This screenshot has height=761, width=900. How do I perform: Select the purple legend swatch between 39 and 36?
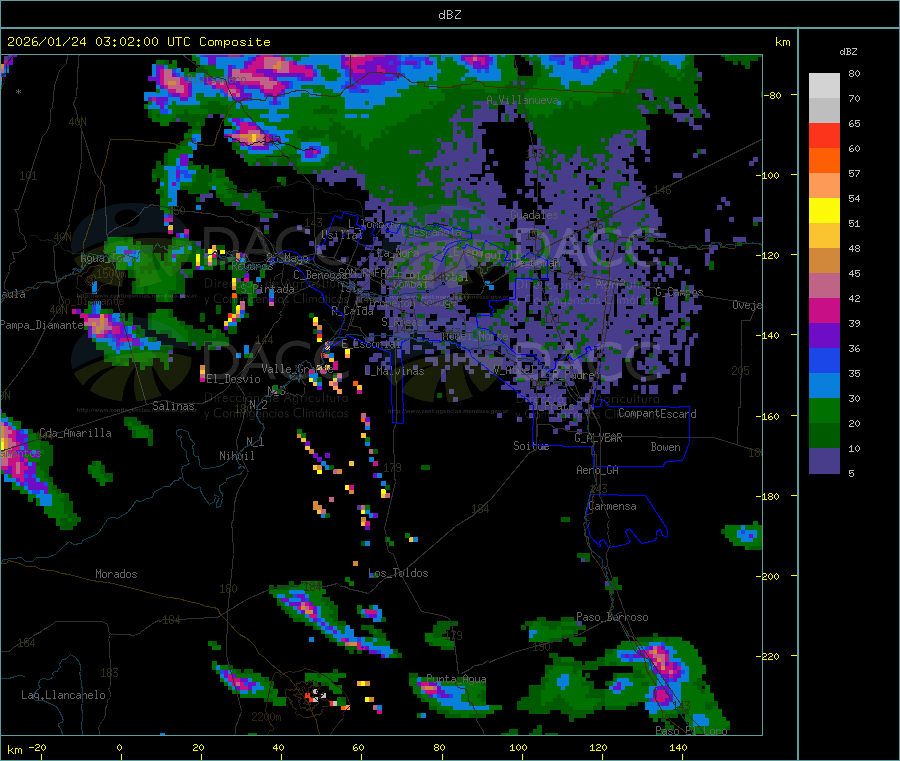824,336
